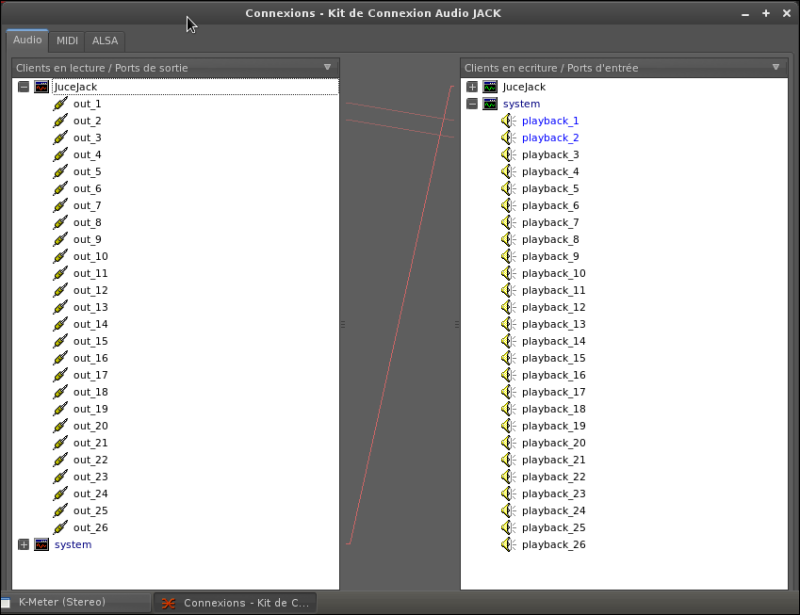Click the system client icon in input list
The image size is (800, 615).
(x=490, y=104)
